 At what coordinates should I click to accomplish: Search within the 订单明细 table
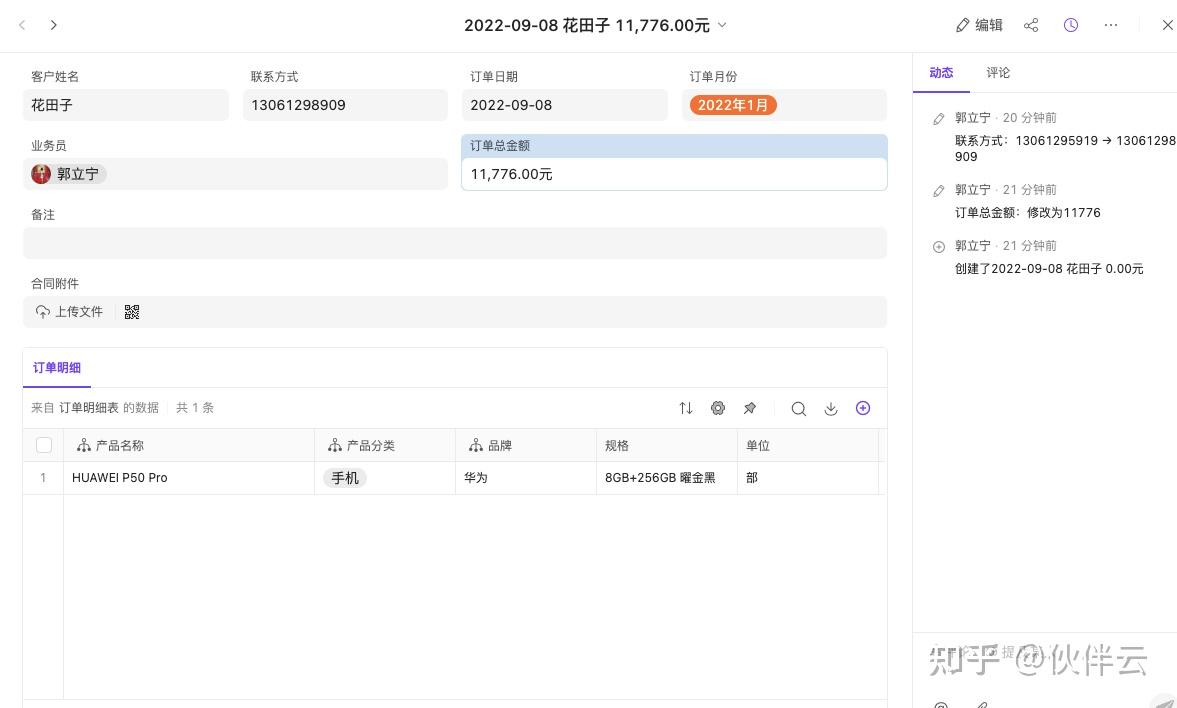click(798, 408)
